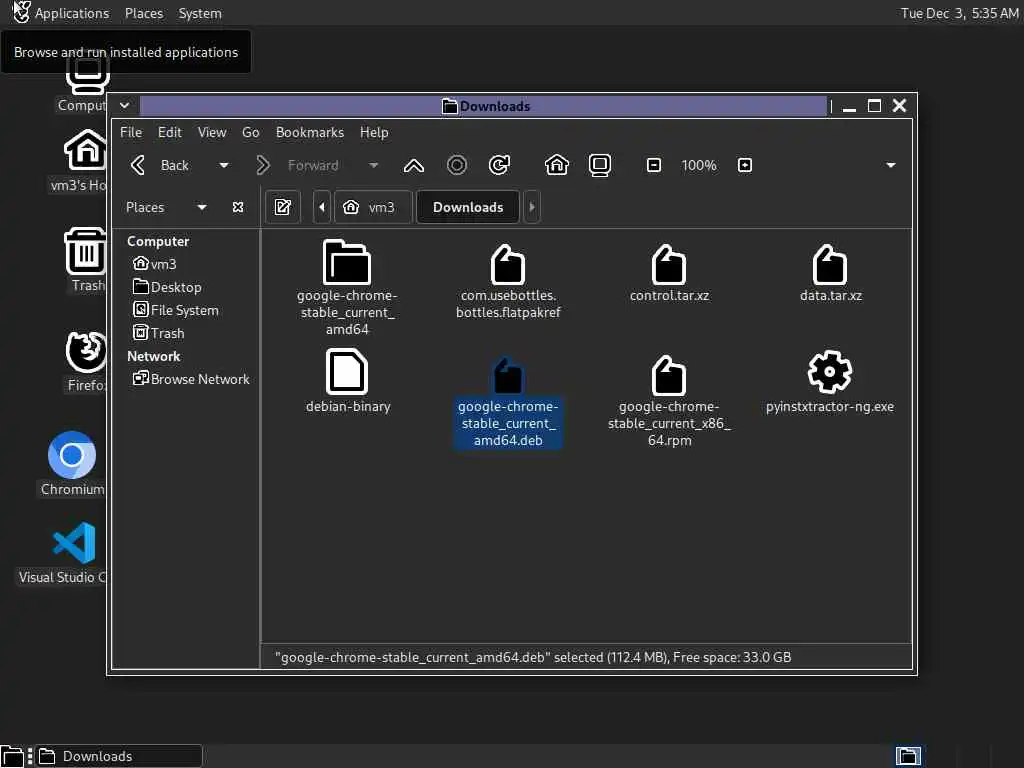This screenshot has width=1024, height=768.
Task: Expand the Back history dropdown arrow
Action: click(224, 165)
